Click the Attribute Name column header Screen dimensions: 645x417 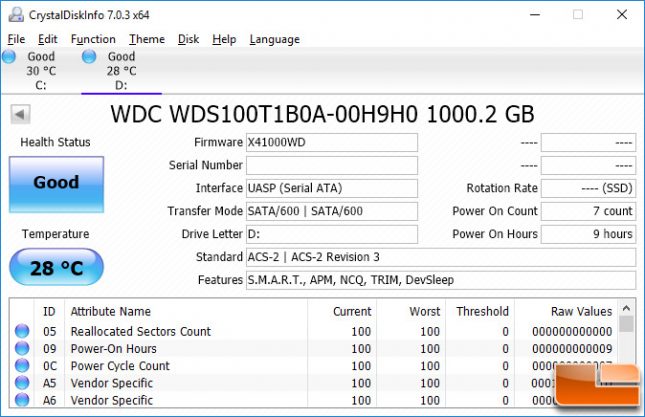point(186,311)
